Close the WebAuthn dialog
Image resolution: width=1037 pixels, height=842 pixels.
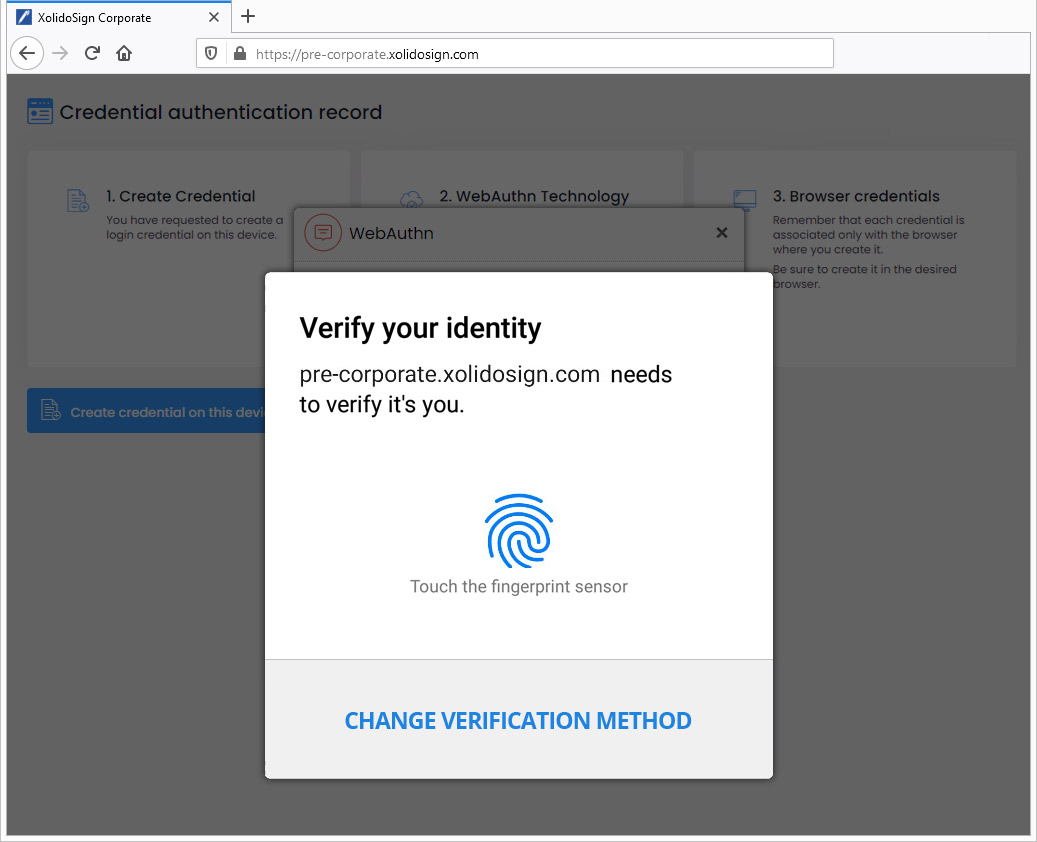click(722, 233)
